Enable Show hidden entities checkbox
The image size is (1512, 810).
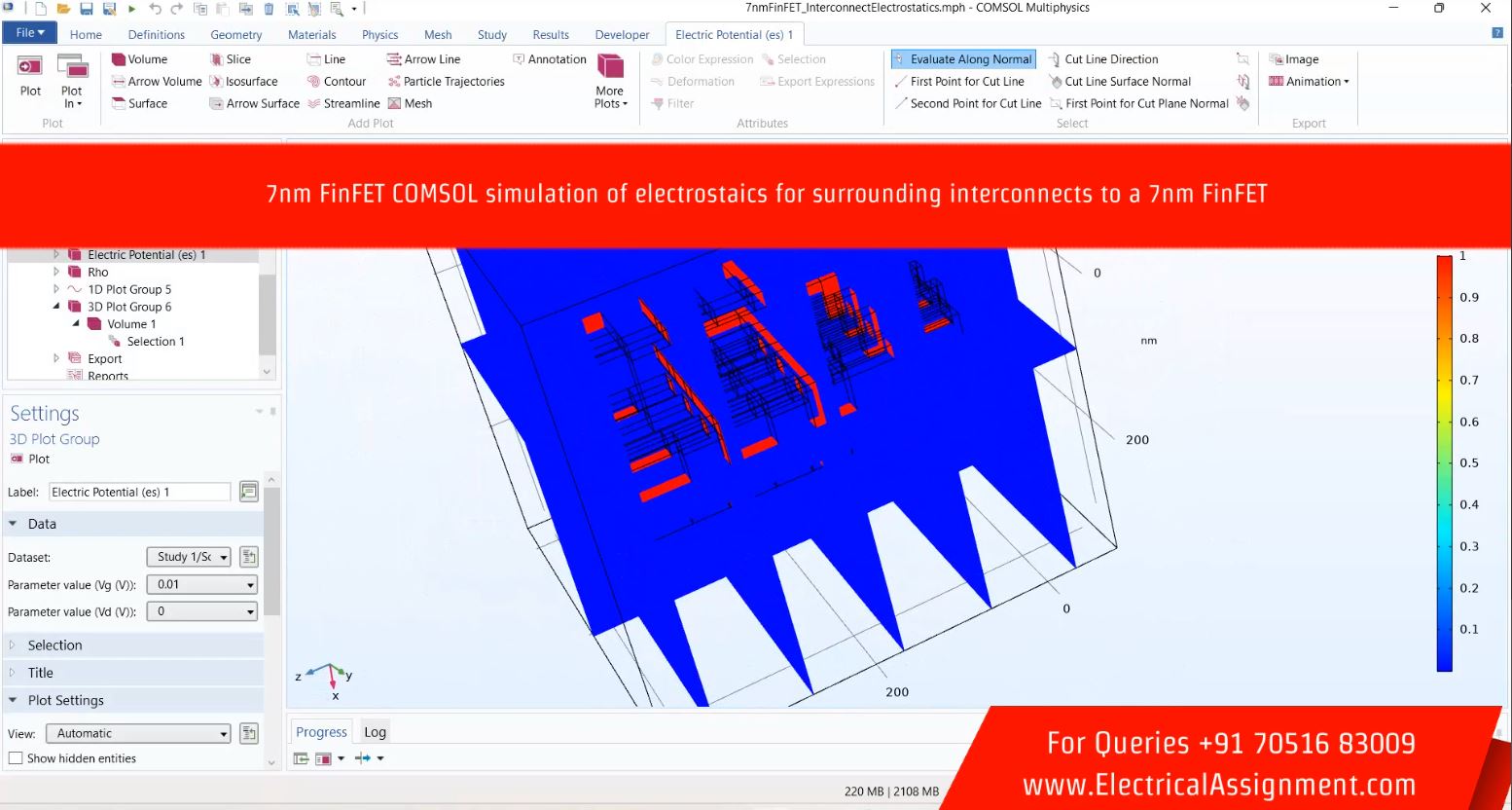click(16, 758)
